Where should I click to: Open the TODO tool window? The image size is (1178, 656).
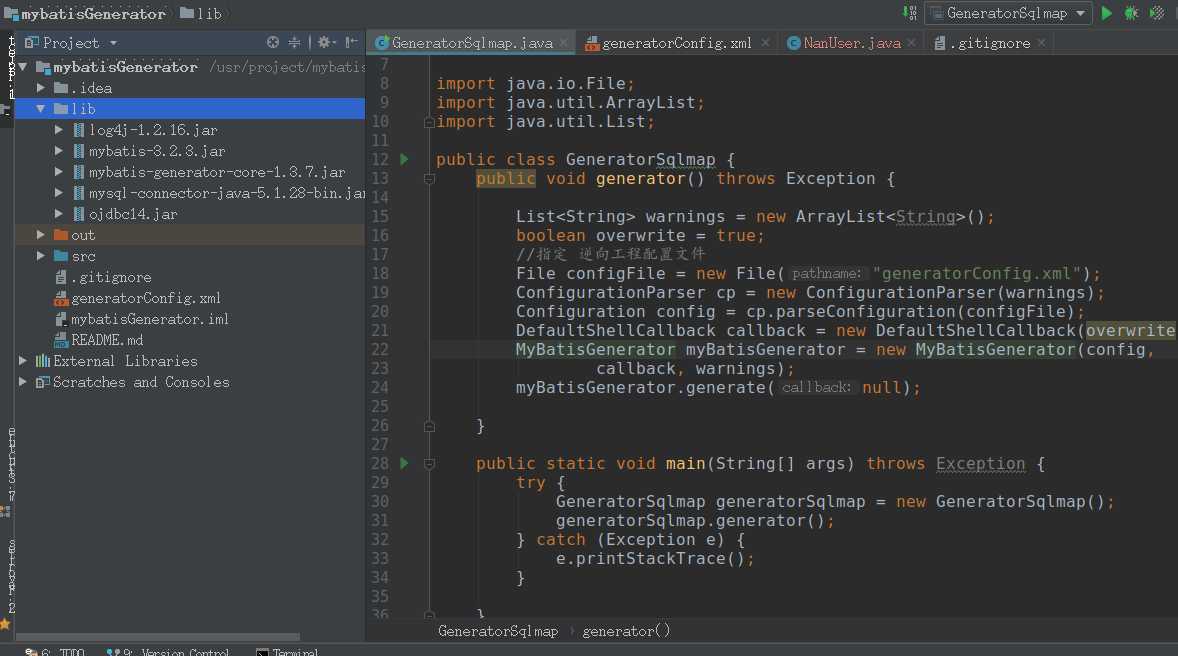click(55, 651)
